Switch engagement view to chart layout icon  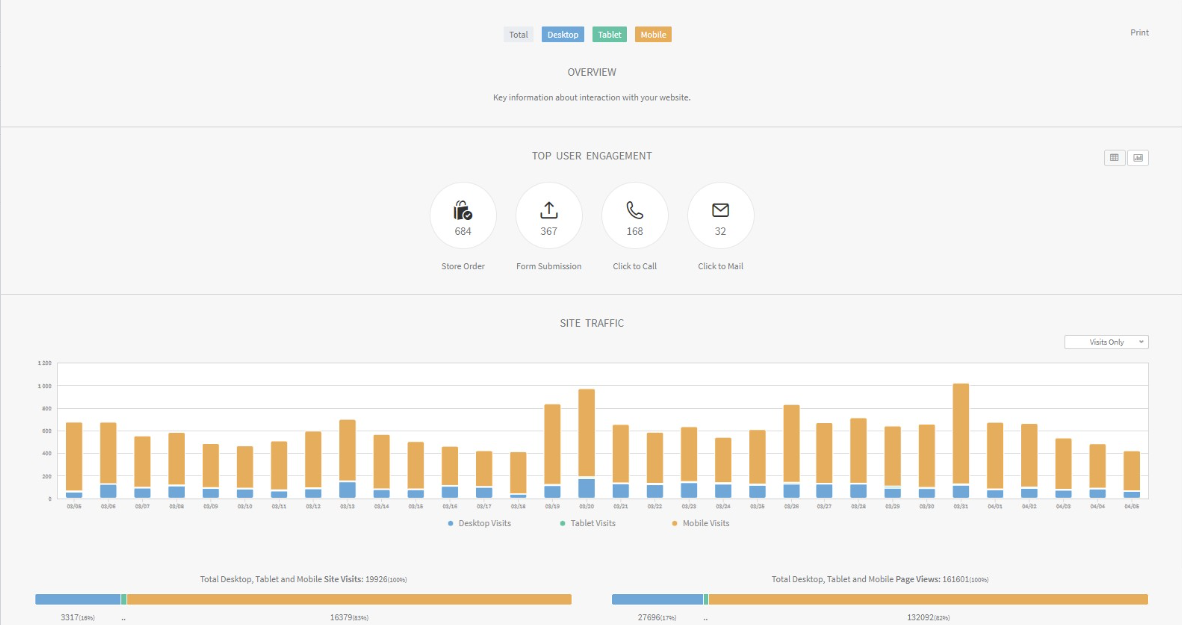pos(1138,158)
